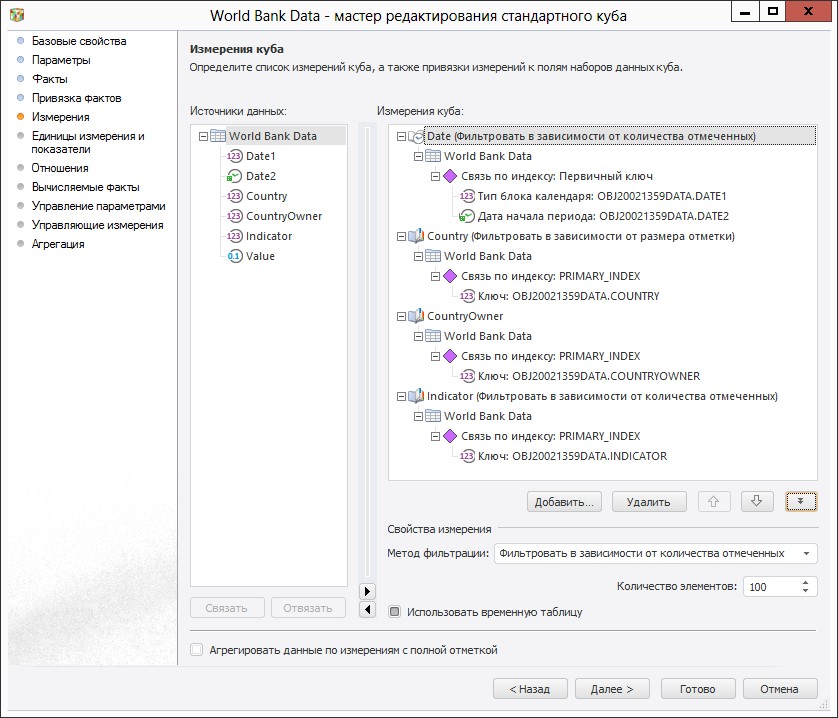Screen dimensions: 838x718
Task: Increase Количество элементов with stepper up arrow
Action: [805, 582]
